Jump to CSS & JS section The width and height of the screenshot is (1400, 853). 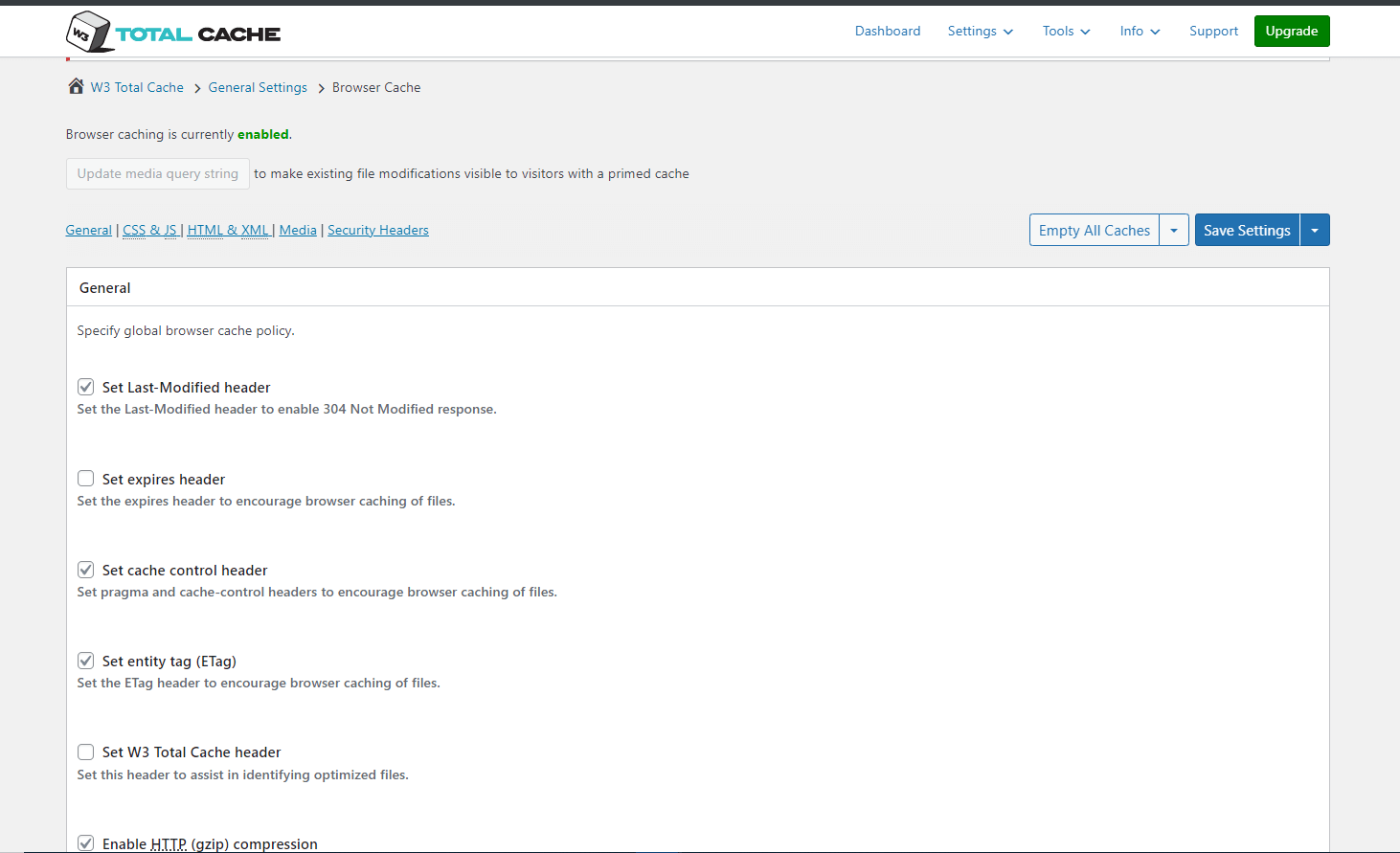[150, 230]
